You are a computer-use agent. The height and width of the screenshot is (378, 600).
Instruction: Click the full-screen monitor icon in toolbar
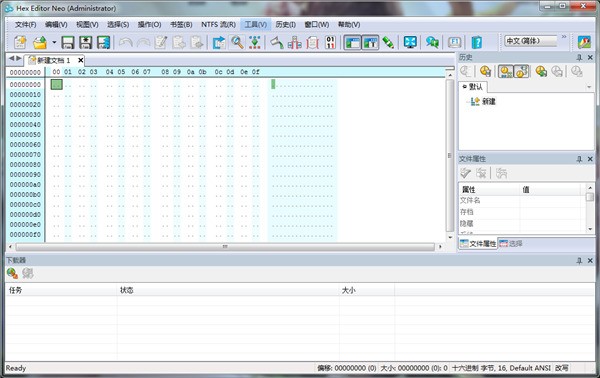410,42
